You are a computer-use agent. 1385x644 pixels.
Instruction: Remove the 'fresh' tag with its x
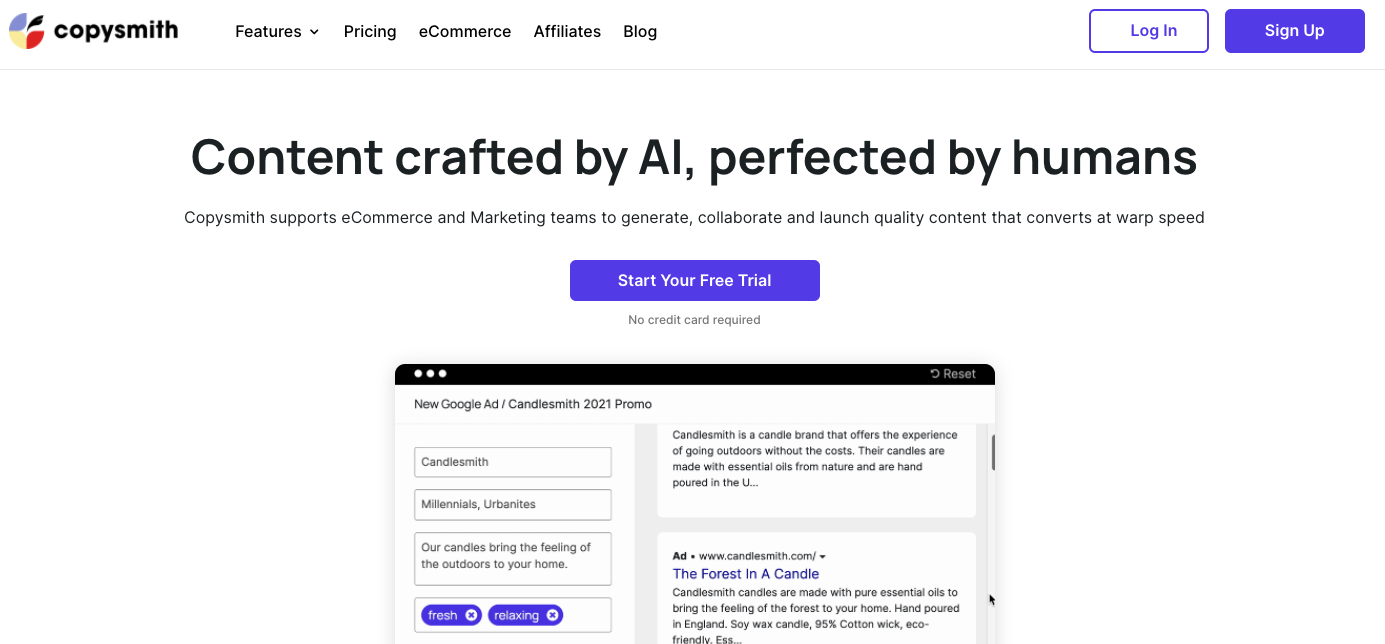tap(471, 615)
